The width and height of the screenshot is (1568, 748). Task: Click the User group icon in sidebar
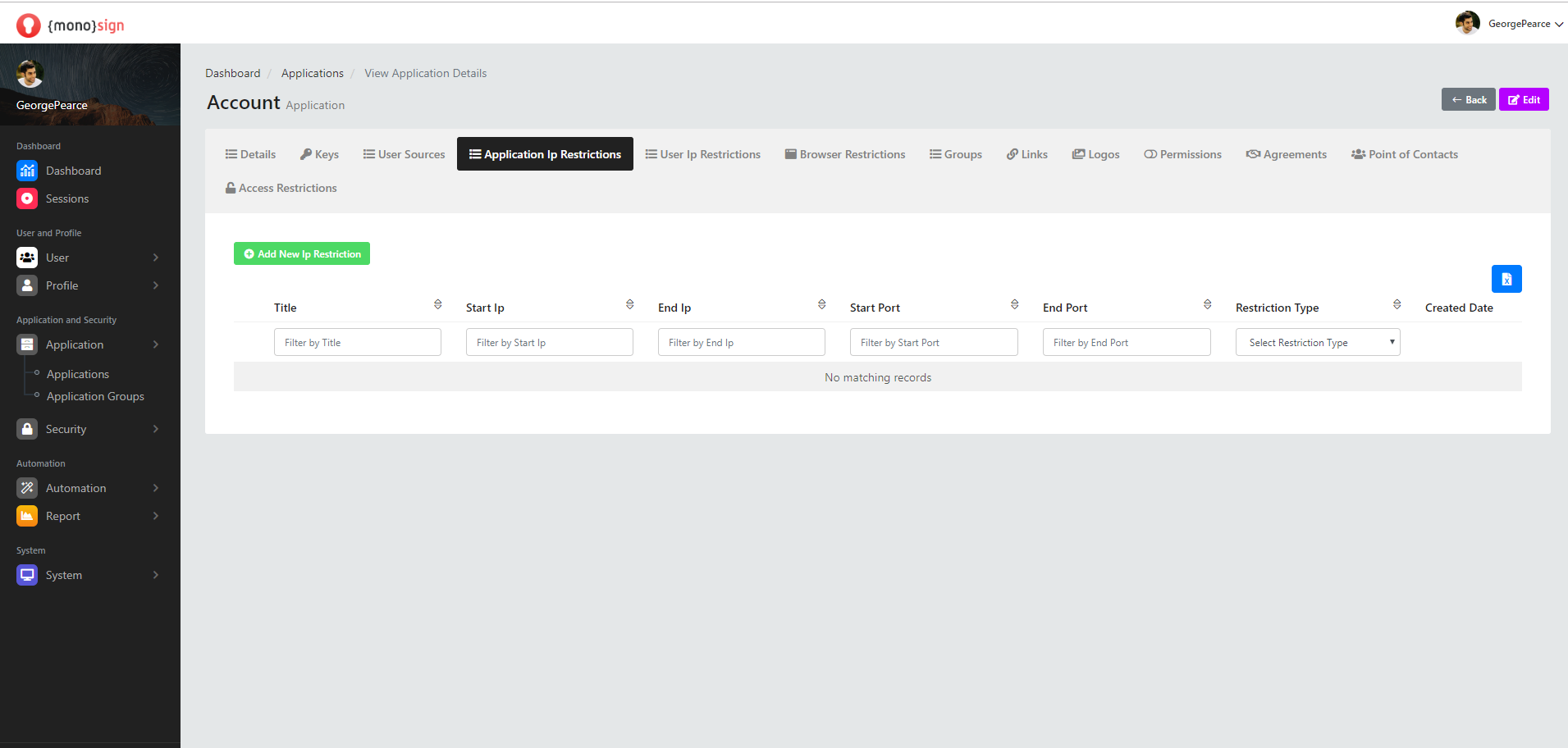click(x=27, y=258)
